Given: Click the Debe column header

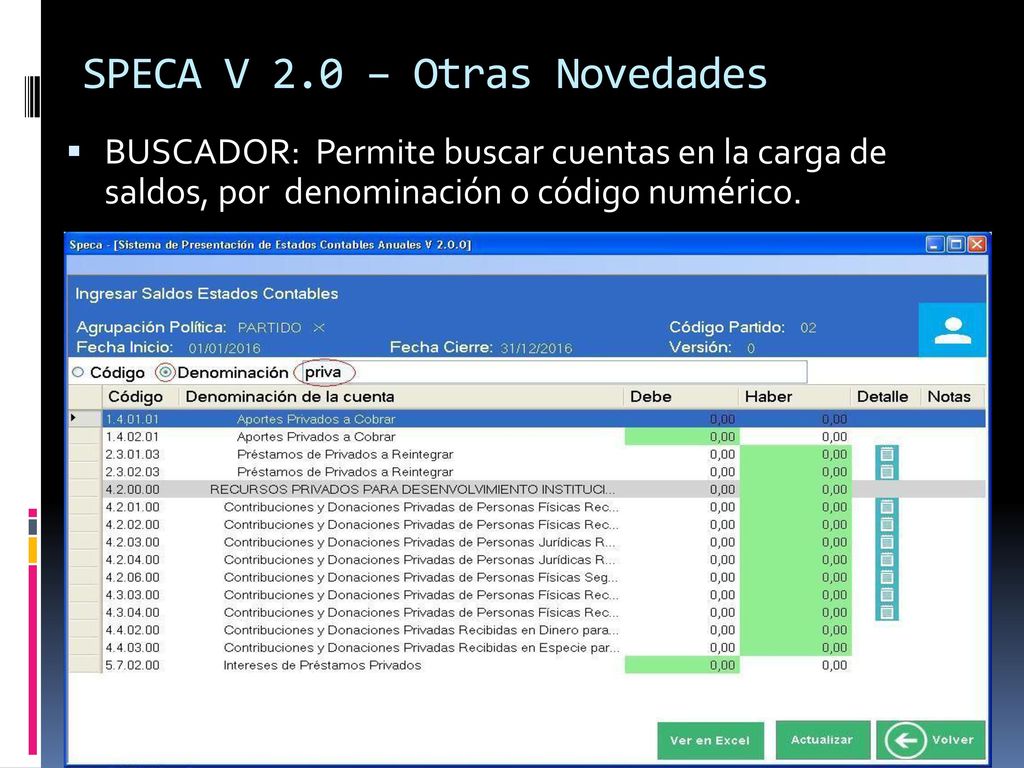Looking at the screenshot, I should click(x=681, y=396).
